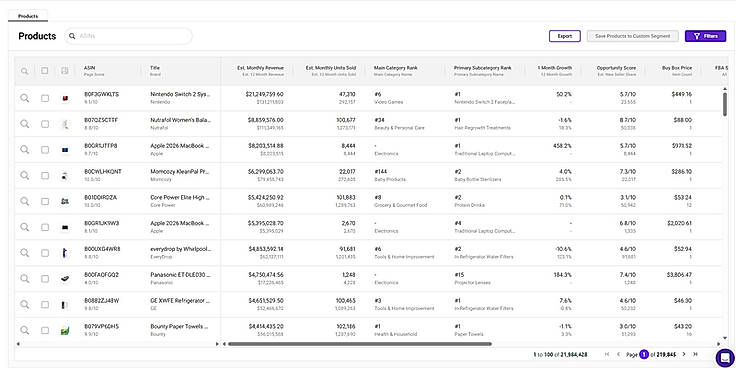
Task: Go to the previous page arrow
Action: click(x=619, y=354)
